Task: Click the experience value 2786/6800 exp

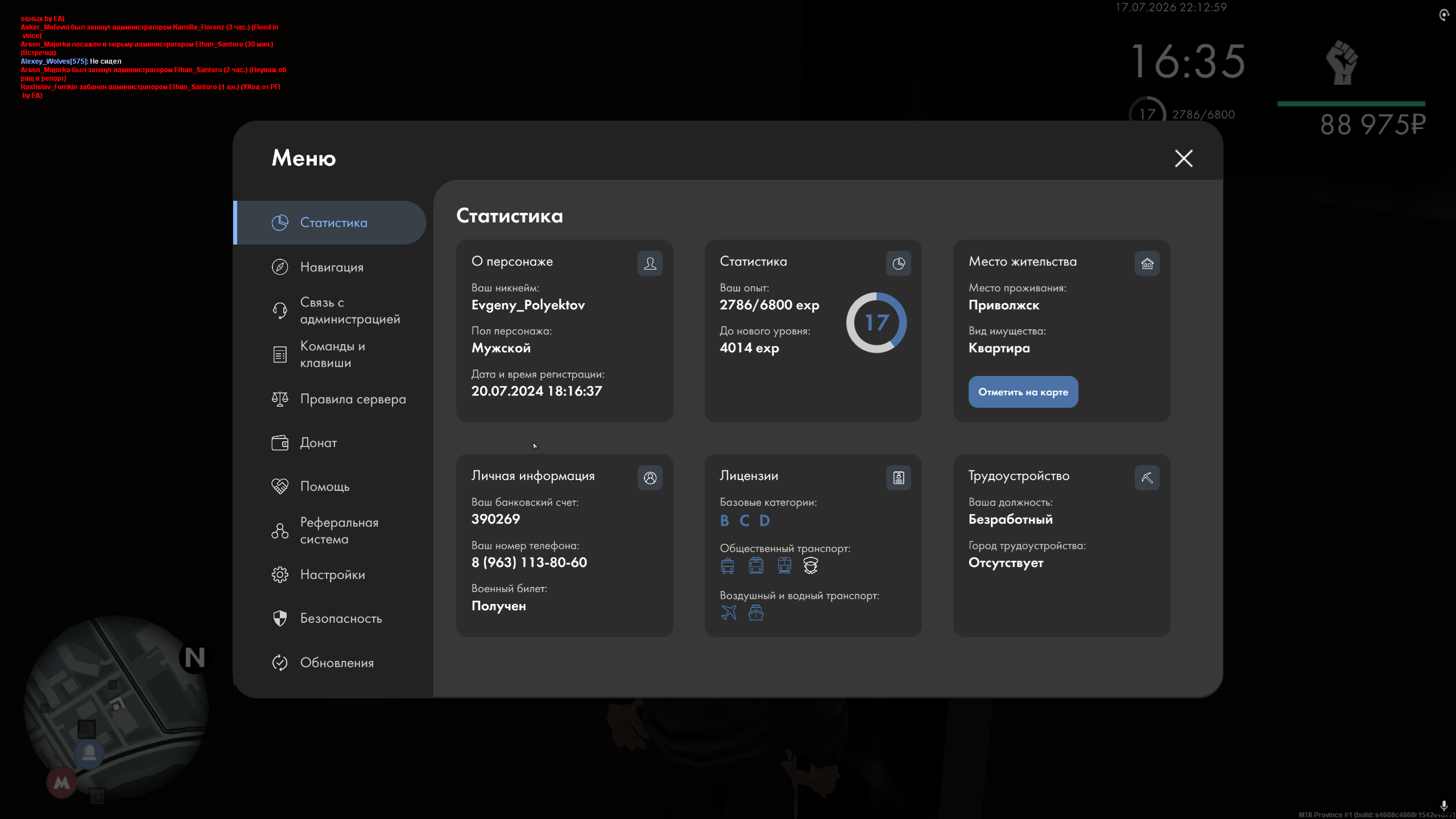Action: click(770, 305)
